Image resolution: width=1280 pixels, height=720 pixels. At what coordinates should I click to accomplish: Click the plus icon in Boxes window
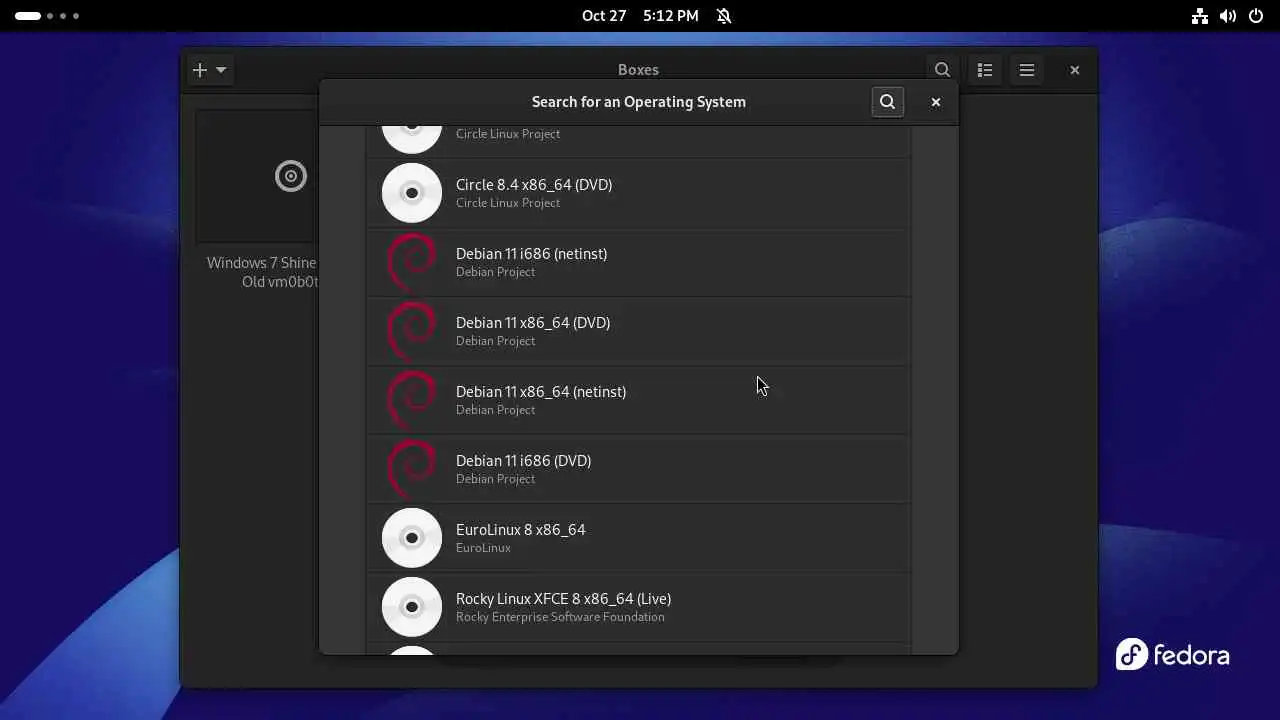pos(200,70)
